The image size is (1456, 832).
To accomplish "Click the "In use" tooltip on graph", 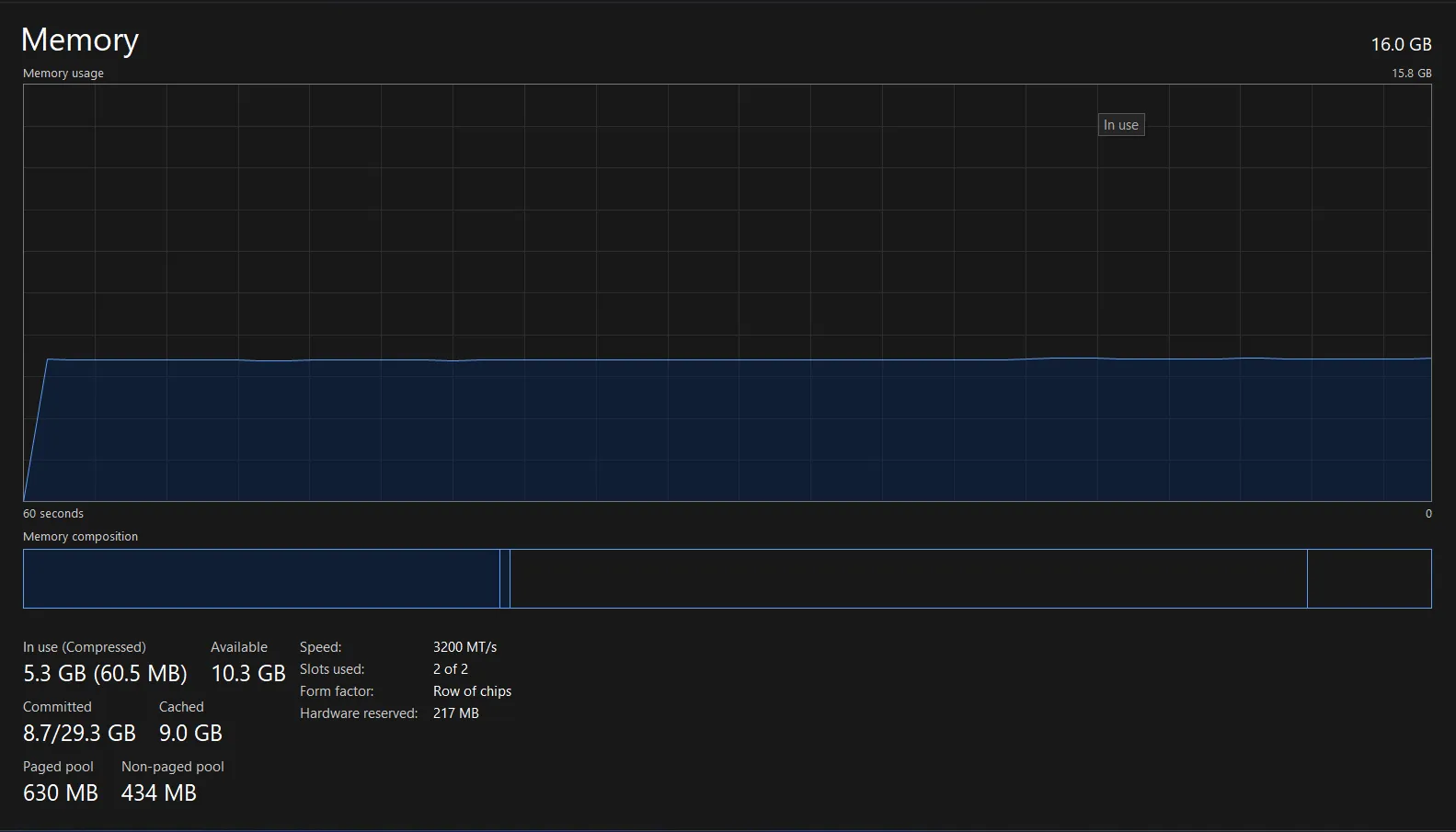I will pyautogui.click(x=1120, y=125).
